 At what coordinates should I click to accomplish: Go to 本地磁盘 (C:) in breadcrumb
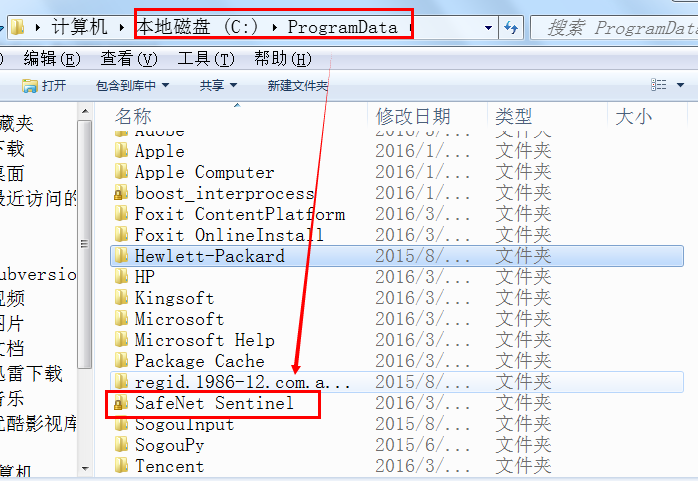[x=198, y=27]
